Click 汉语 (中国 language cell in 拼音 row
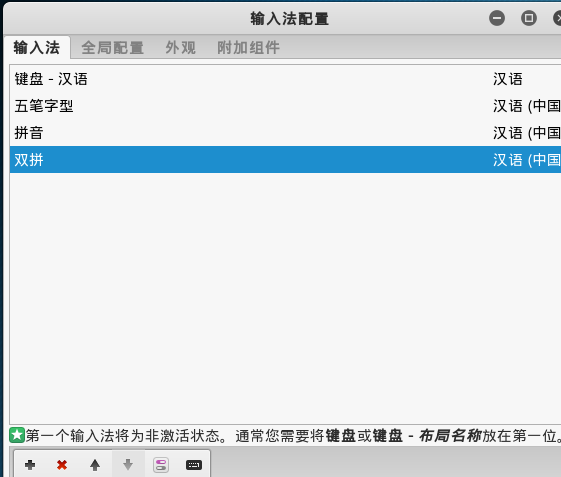The height and width of the screenshot is (477, 561). [526, 133]
